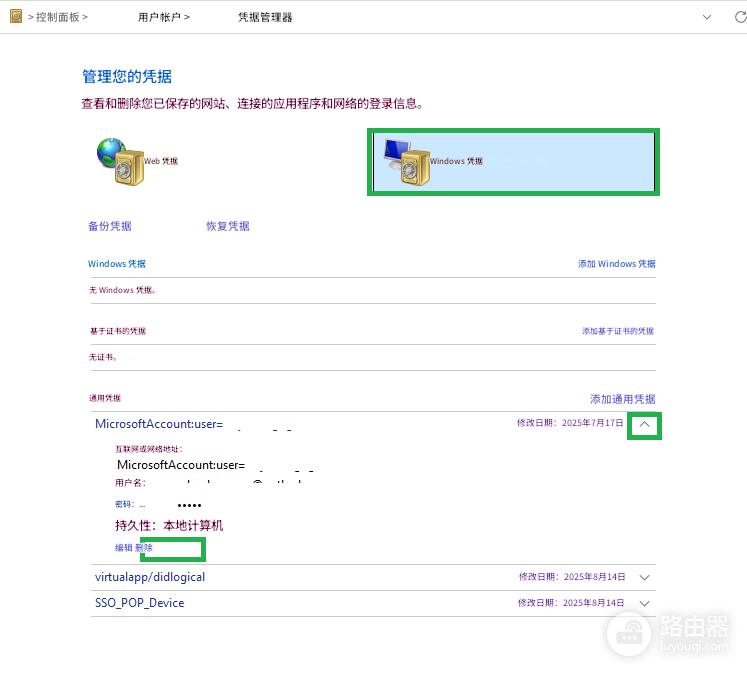
Task: Open 备份凭据 link
Action: 110,226
